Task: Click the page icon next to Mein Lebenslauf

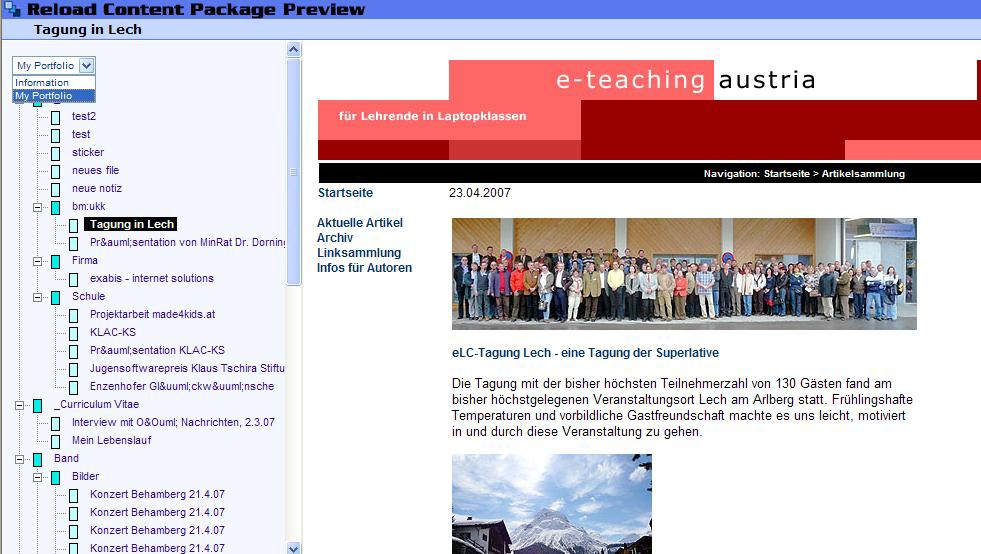Action: click(56, 441)
